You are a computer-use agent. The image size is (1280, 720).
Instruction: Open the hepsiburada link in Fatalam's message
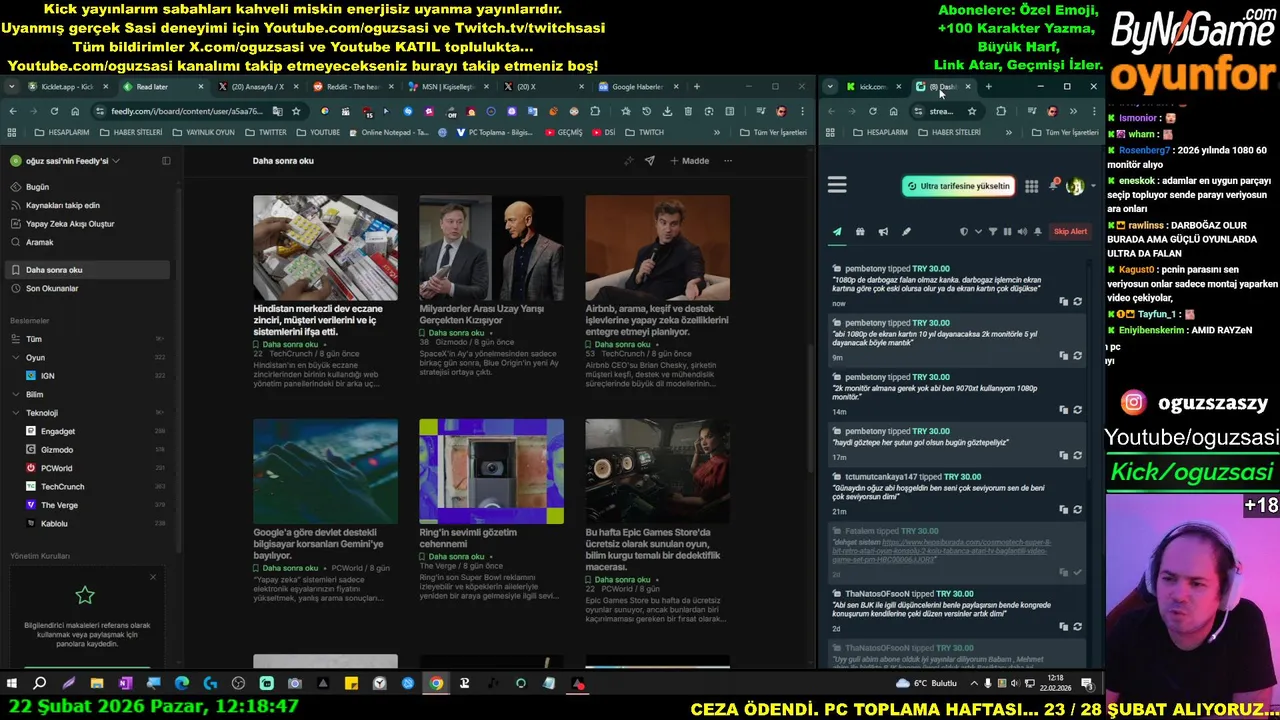pos(941,552)
